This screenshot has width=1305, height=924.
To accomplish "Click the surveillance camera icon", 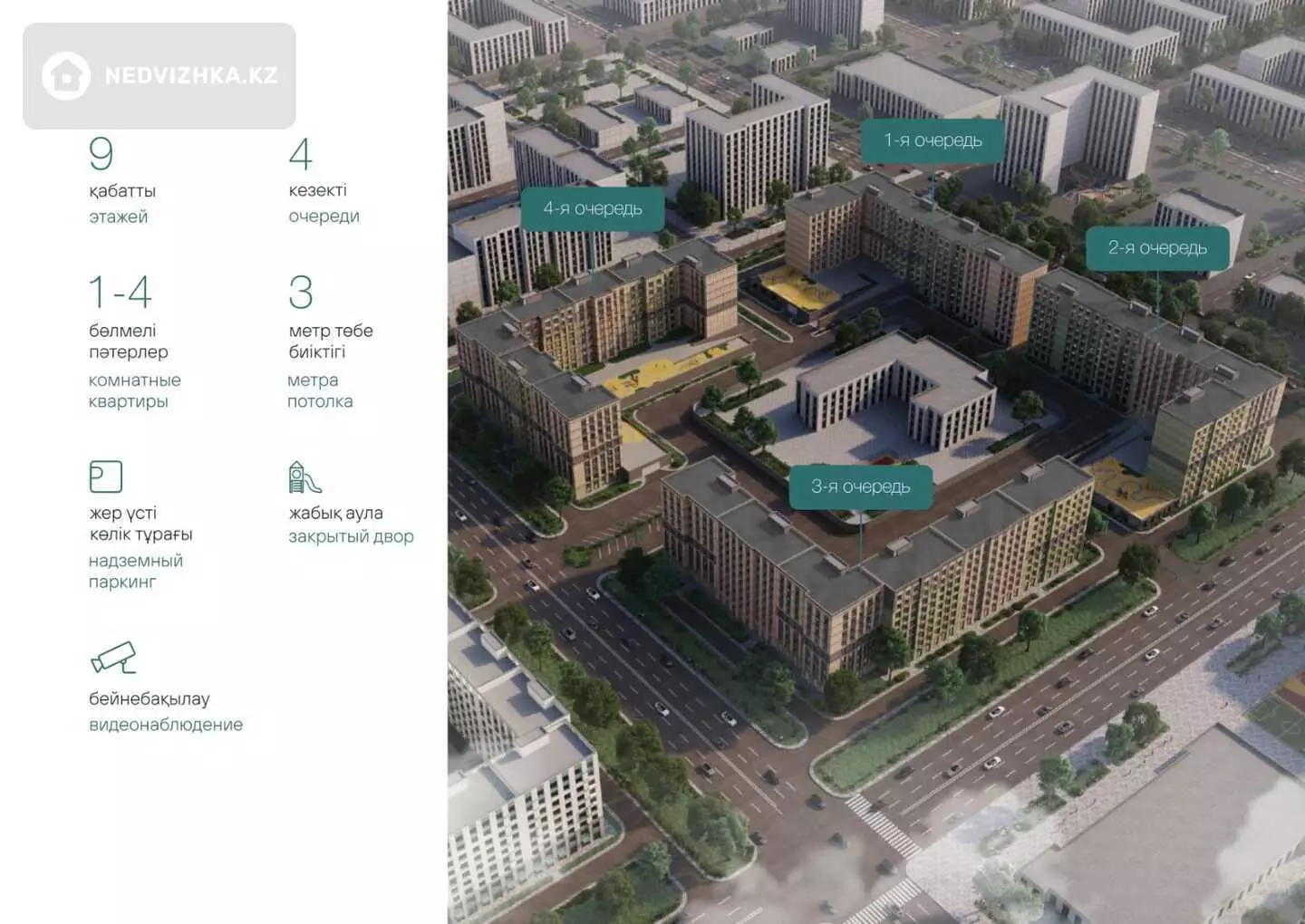I will pos(113,659).
